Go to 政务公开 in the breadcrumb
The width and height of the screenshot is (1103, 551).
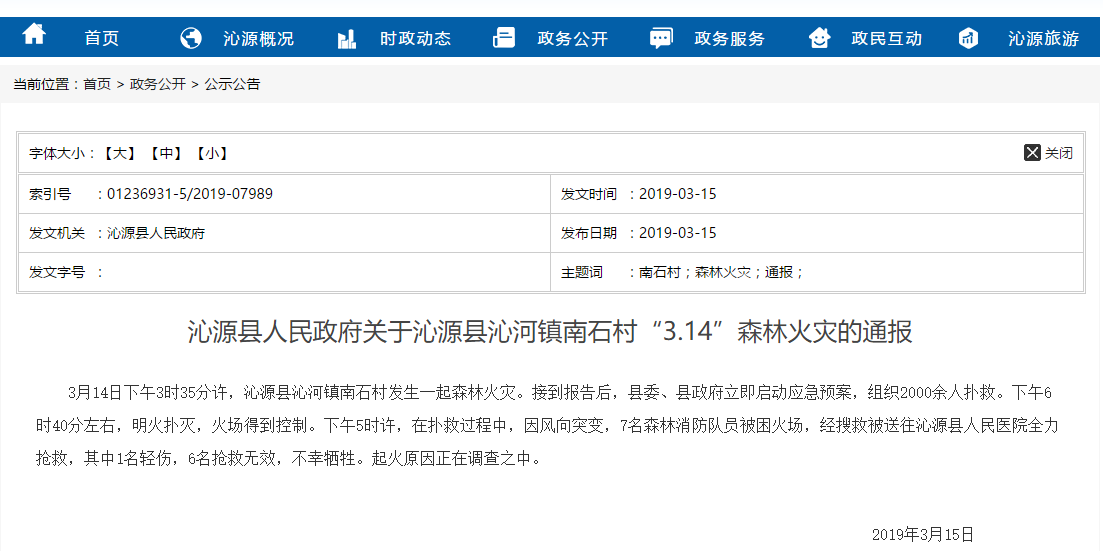pyautogui.click(x=158, y=84)
